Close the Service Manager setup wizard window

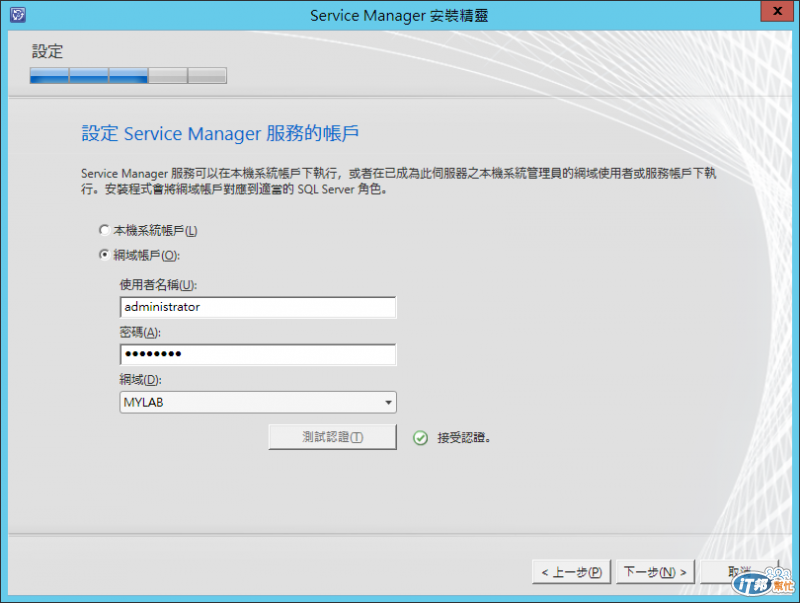(777, 11)
